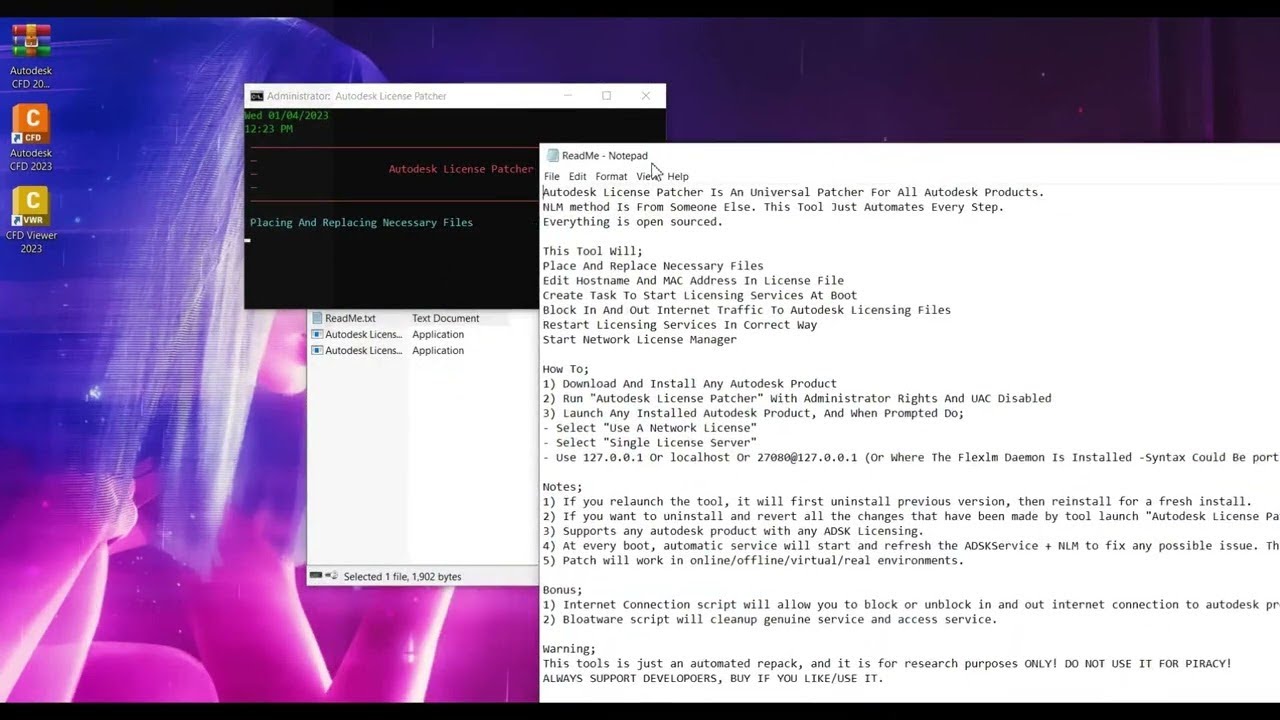
Task: Click the red 'Autodesk License Patcher' console heading
Action: [x=461, y=169]
